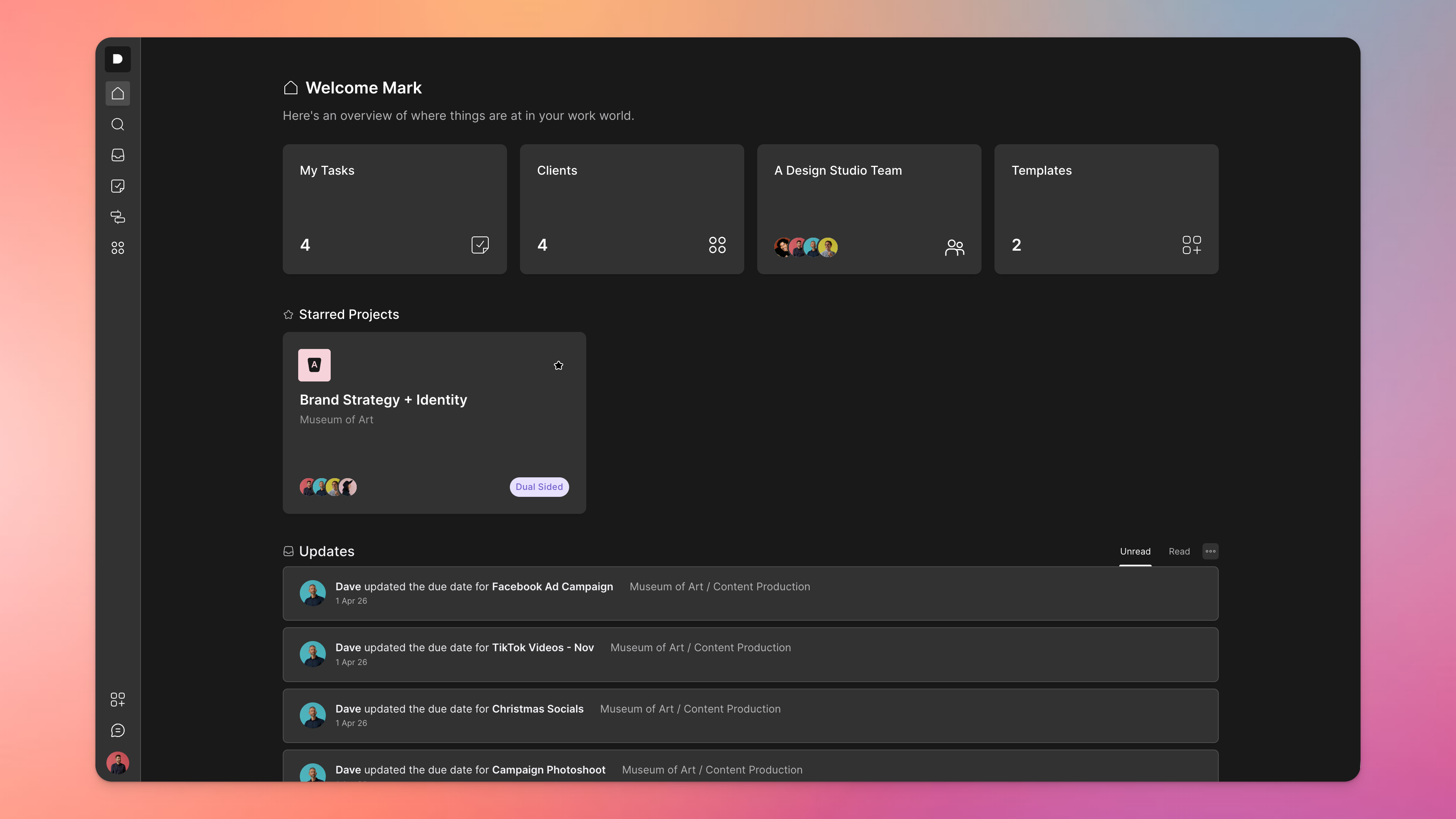The height and width of the screenshot is (819, 1456).
Task: Click the star icon beside Starred Projects heading
Action: point(288,314)
